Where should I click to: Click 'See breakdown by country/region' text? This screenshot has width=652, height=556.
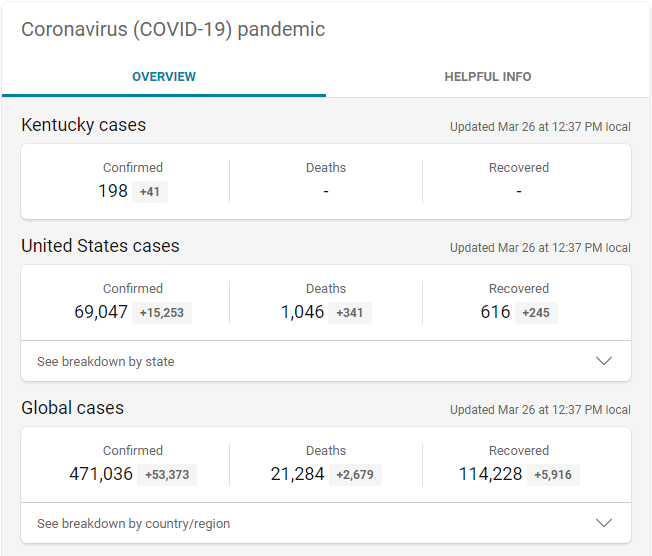pos(133,524)
